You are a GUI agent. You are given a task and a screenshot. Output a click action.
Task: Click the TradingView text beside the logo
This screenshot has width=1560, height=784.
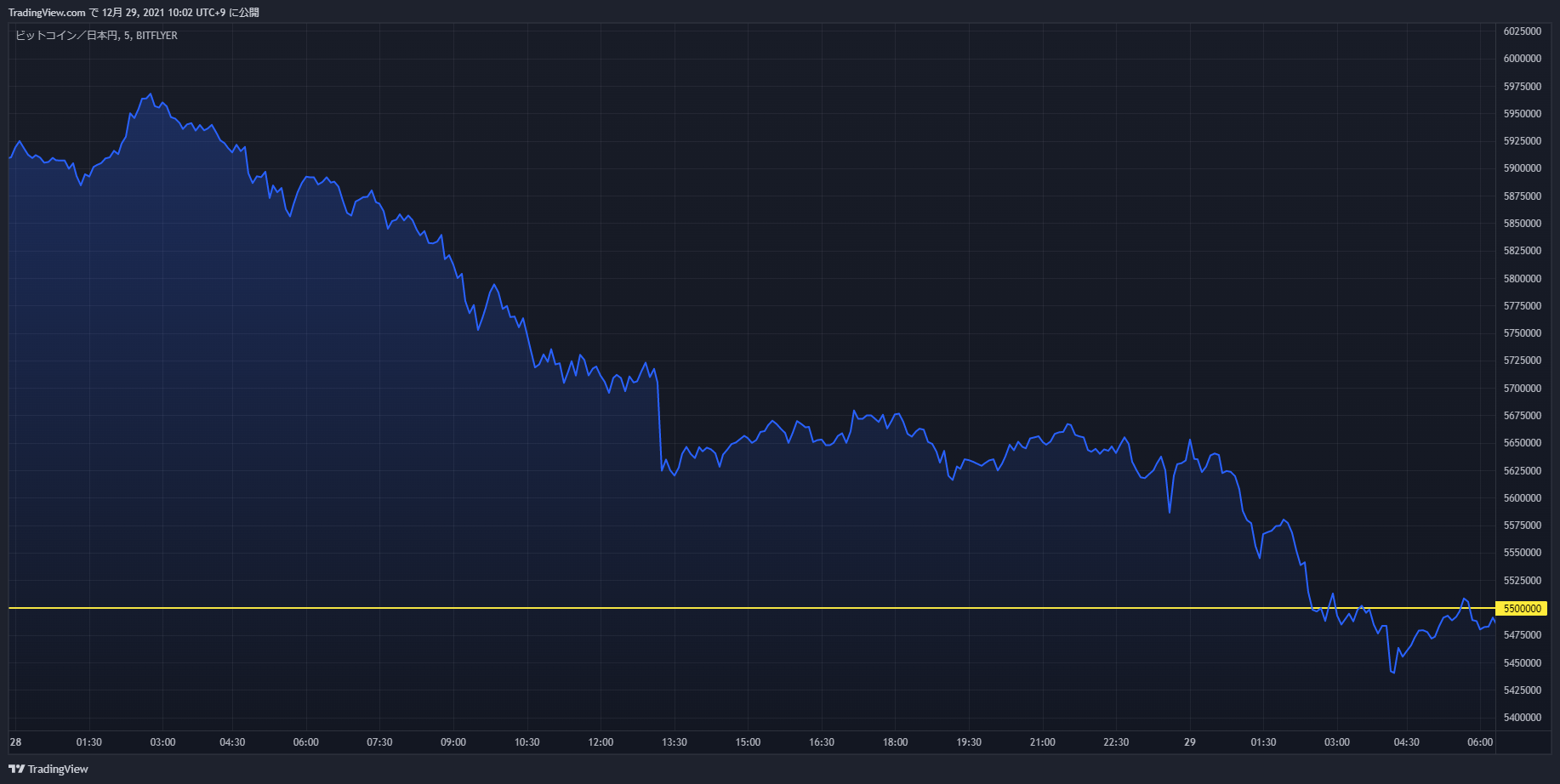(x=58, y=769)
